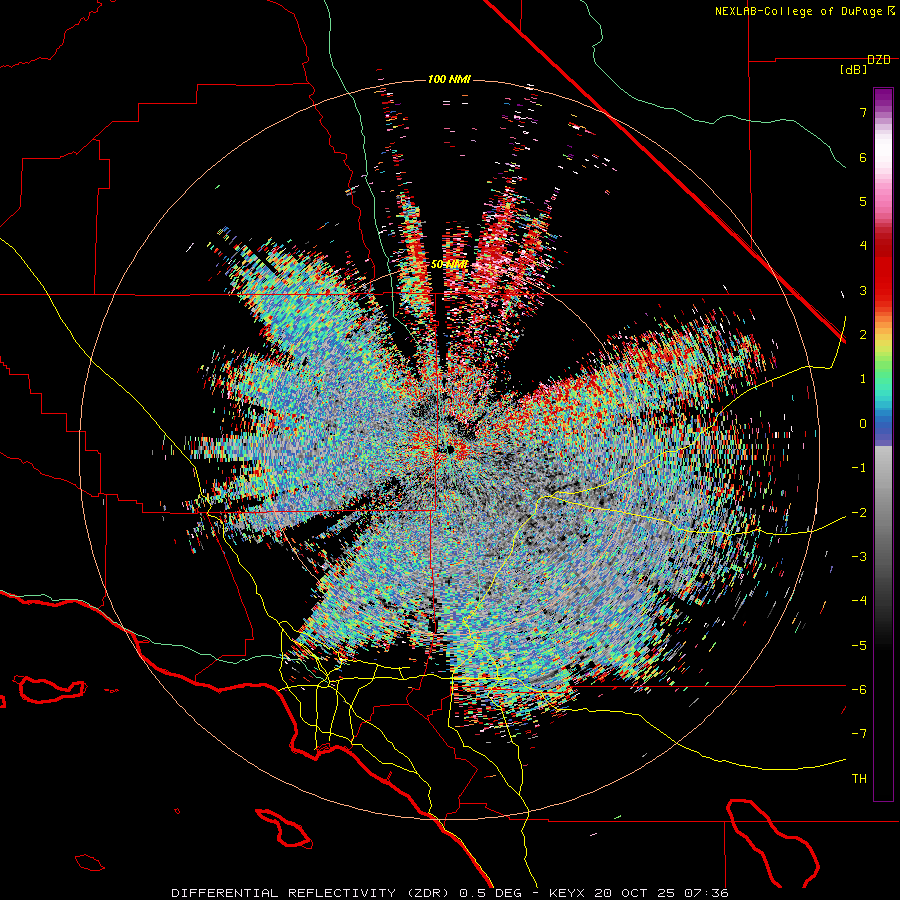Image resolution: width=900 pixels, height=900 pixels.
Task: Click the 6 value on the dB scale
Action: (863, 157)
